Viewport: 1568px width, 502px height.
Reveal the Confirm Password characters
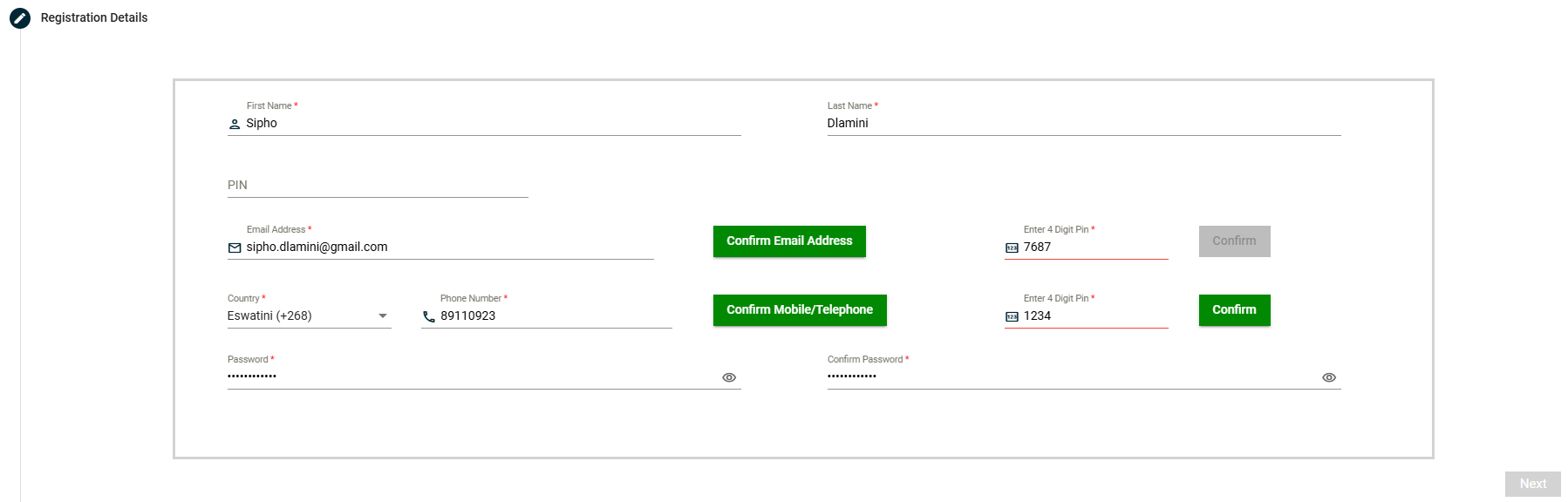coord(1329,377)
